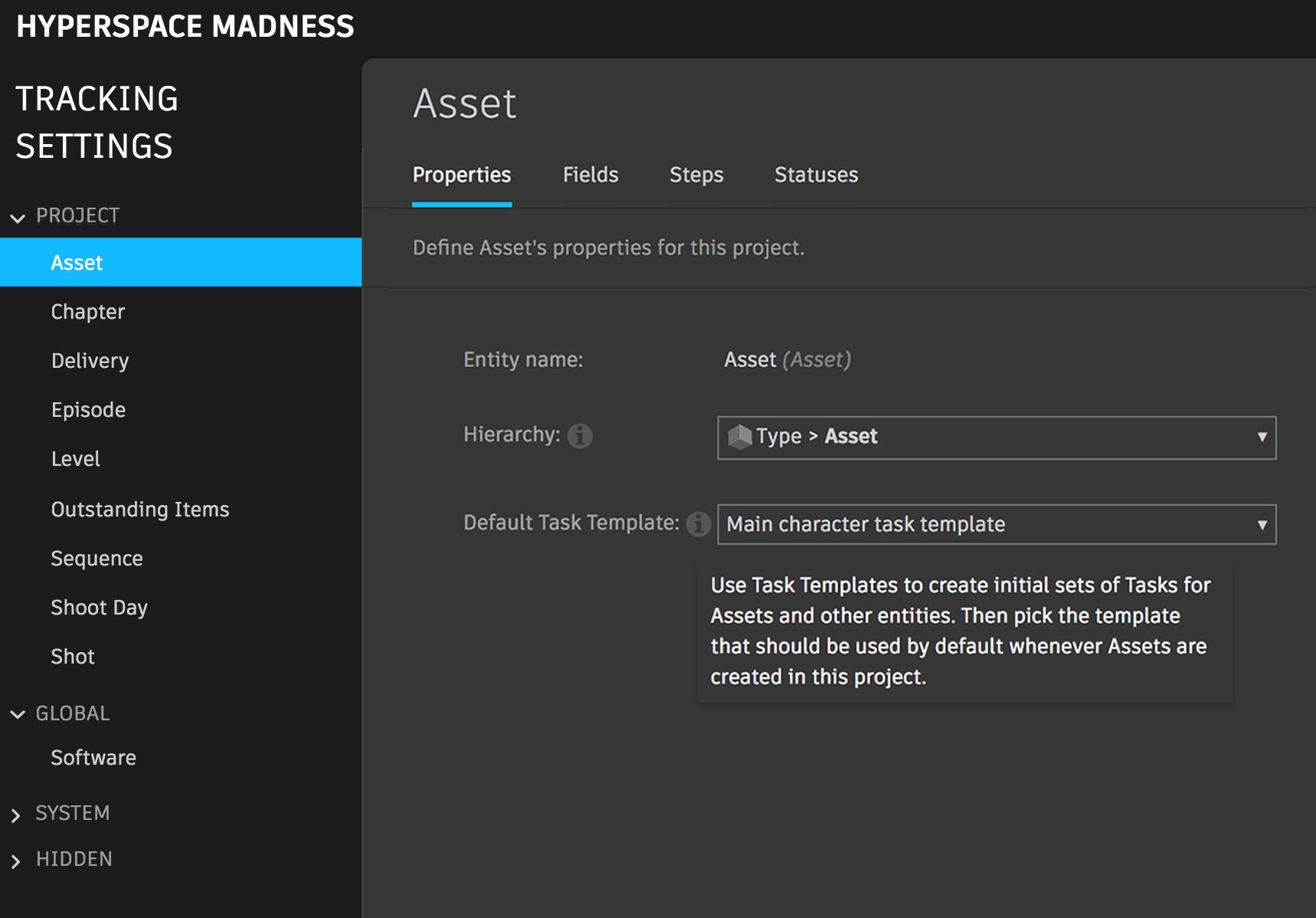Expand the HIDDEN section

[15, 861]
